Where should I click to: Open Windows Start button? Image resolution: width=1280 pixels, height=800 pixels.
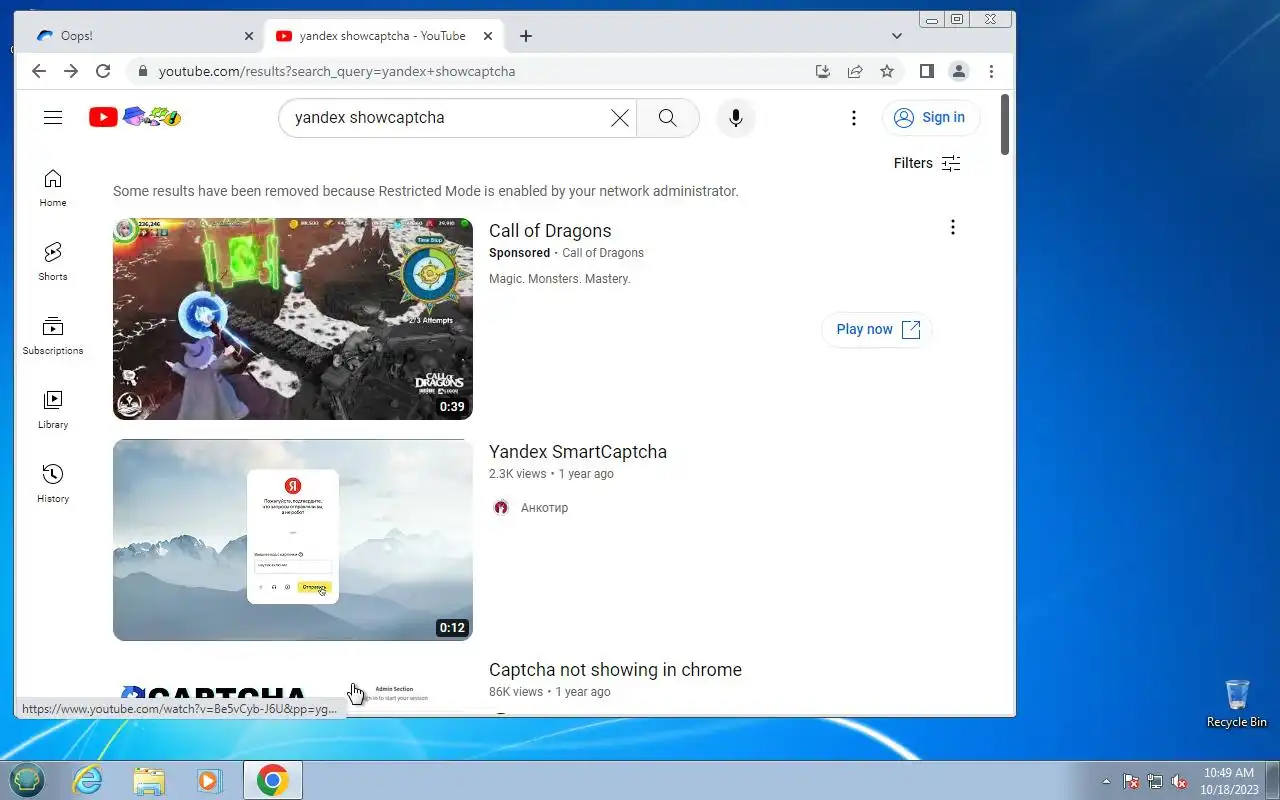27,780
